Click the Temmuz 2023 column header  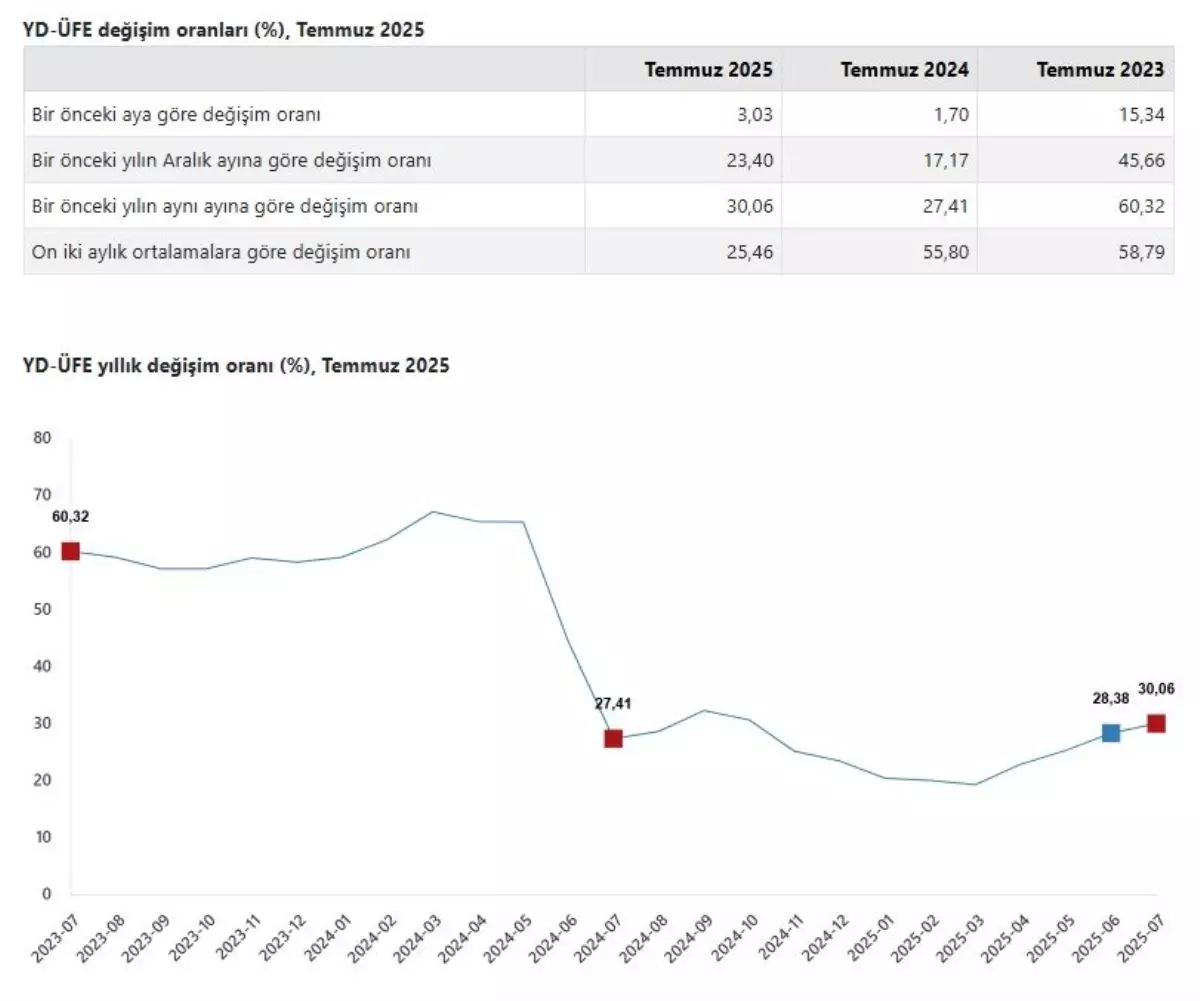coord(1100,70)
